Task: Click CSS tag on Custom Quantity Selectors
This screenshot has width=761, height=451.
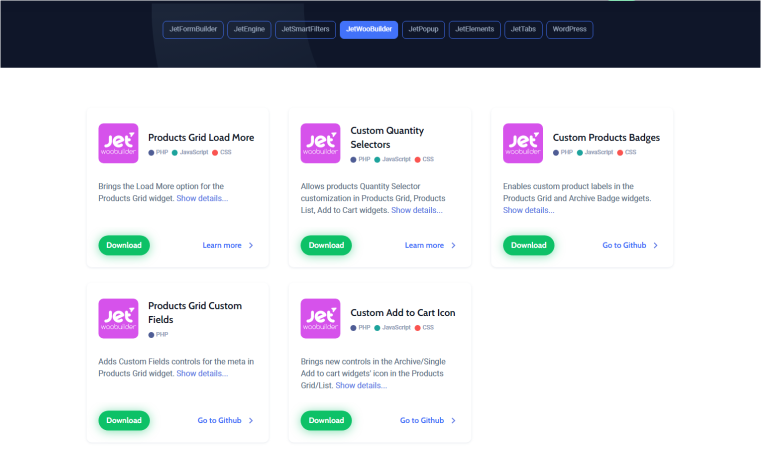Action: (x=424, y=159)
